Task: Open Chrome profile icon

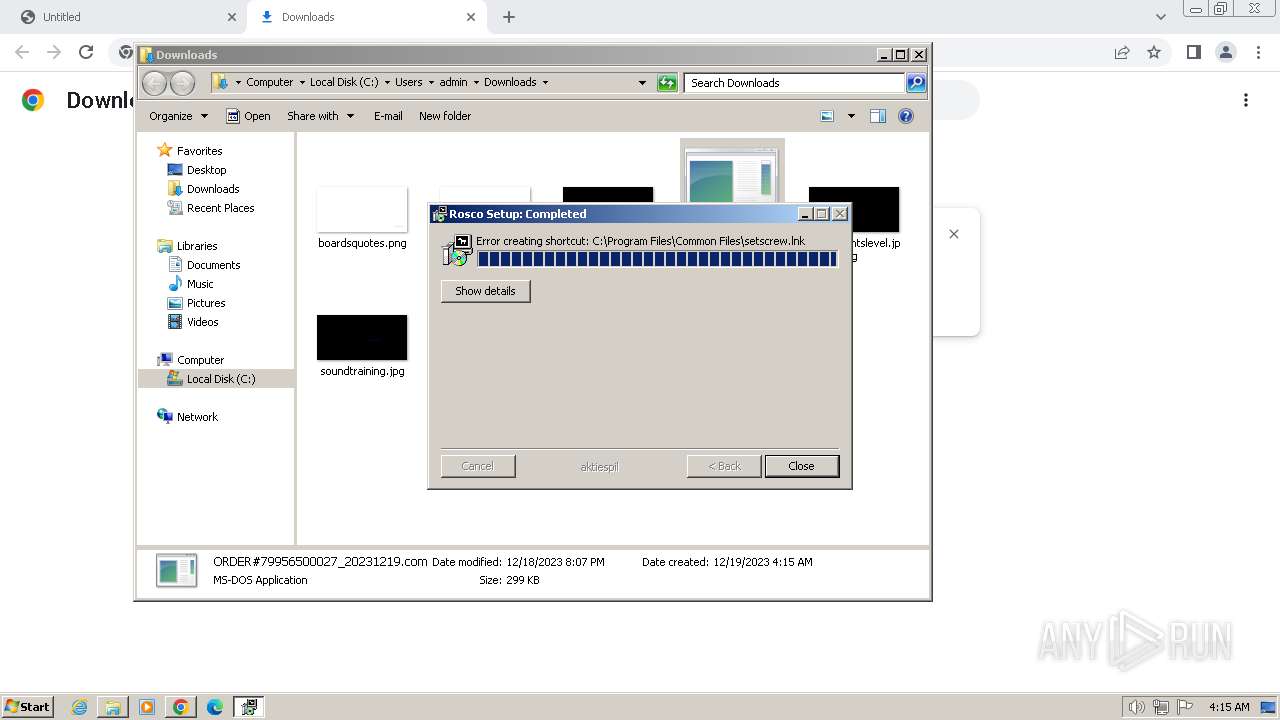Action: tap(1225, 52)
